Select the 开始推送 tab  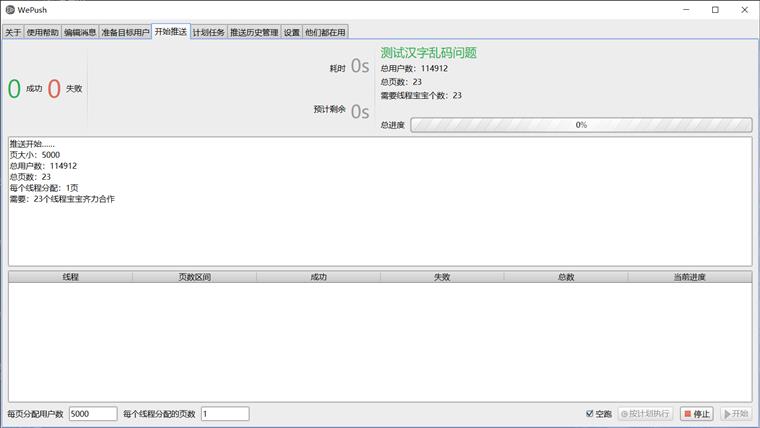[171, 32]
